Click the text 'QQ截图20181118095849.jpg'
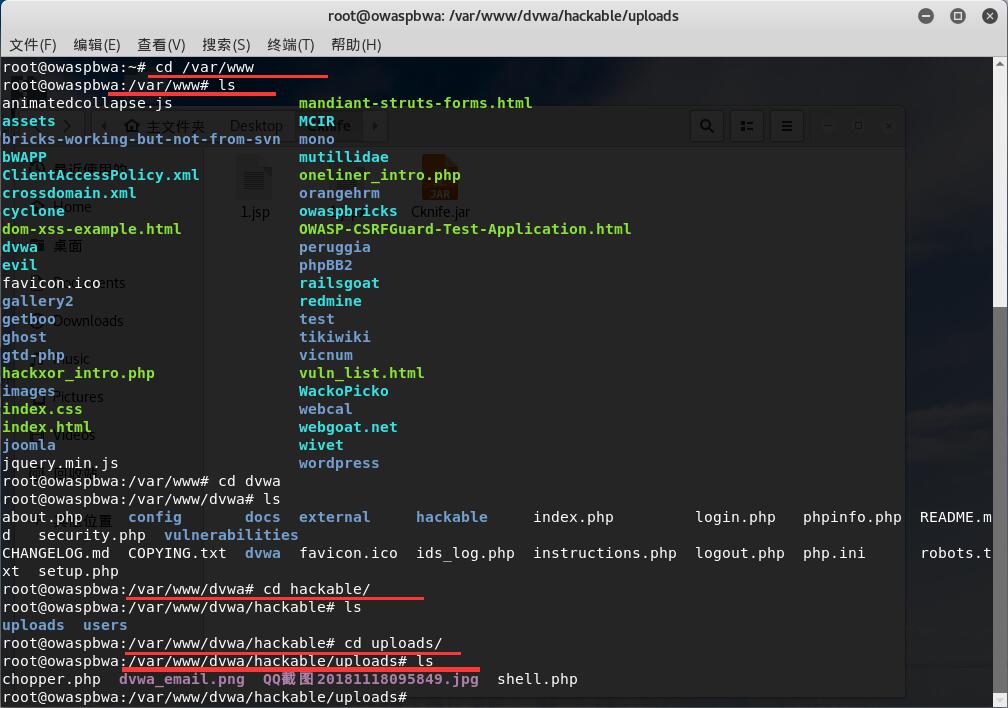Screen dimensions: 1008x708 [370, 679]
